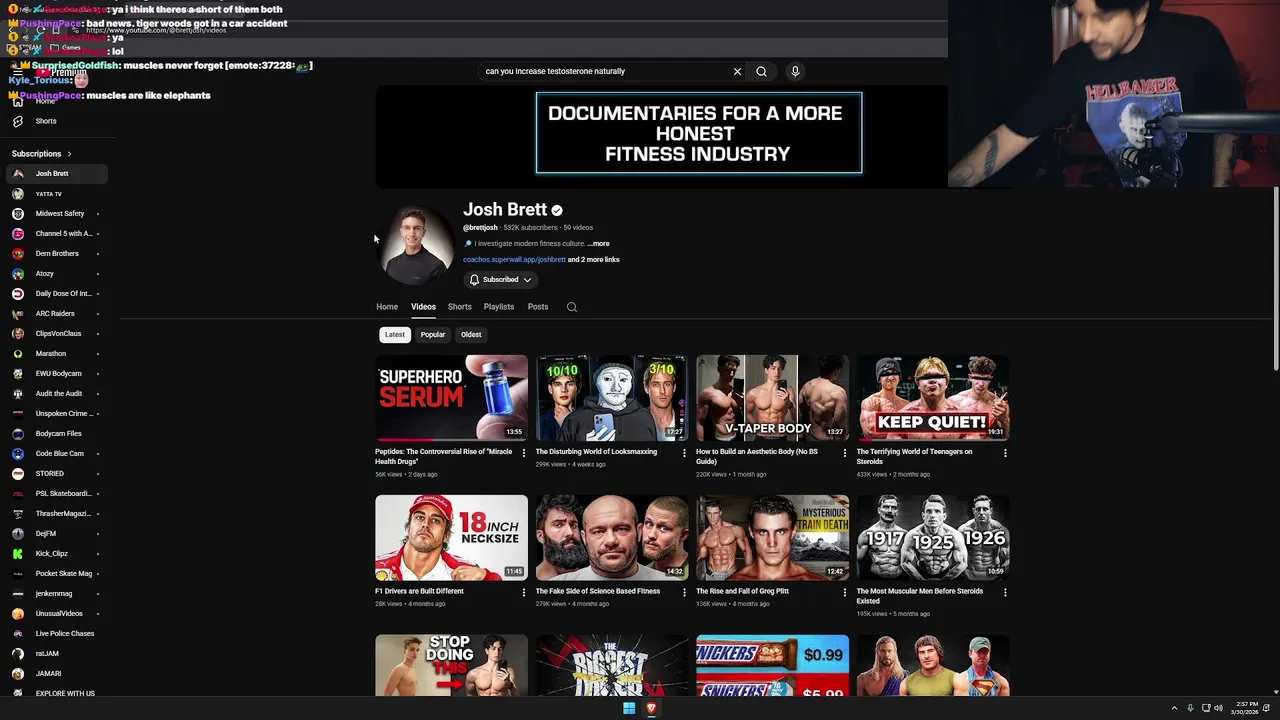The width and height of the screenshot is (1280, 720).
Task: Expand channel description with ...more
Action: [598, 244]
